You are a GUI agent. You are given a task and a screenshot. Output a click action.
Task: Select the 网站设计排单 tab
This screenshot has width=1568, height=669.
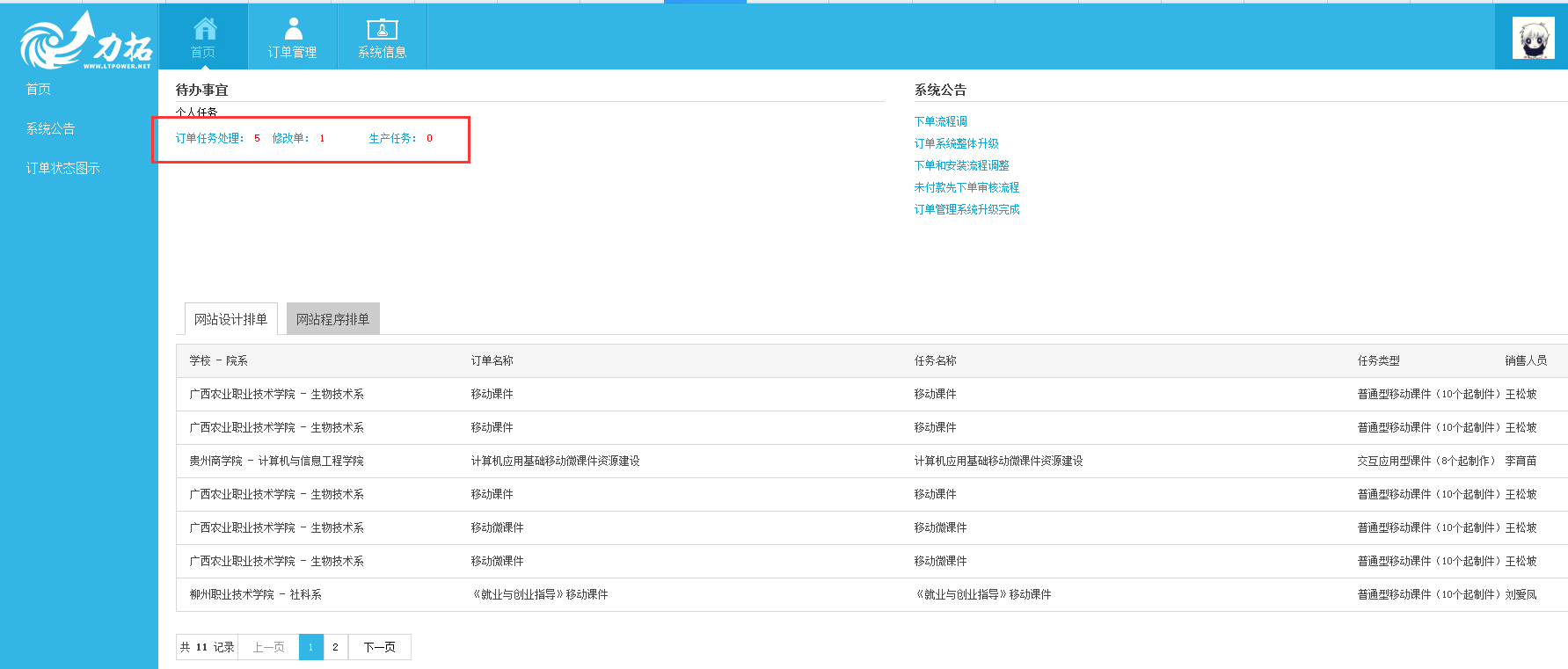pyautogui.click(x=230, y=319)
